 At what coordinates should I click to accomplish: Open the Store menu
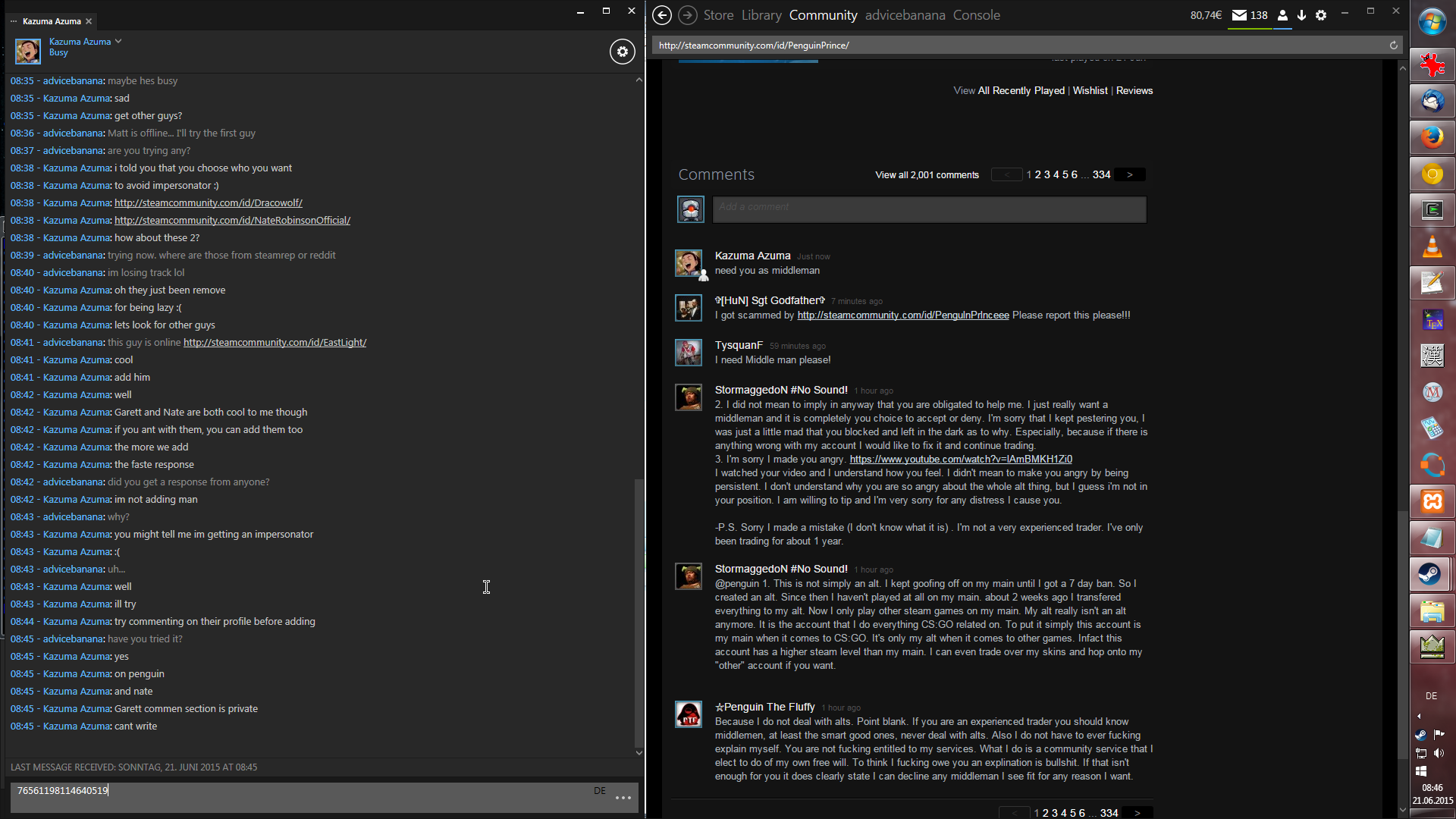718,15
